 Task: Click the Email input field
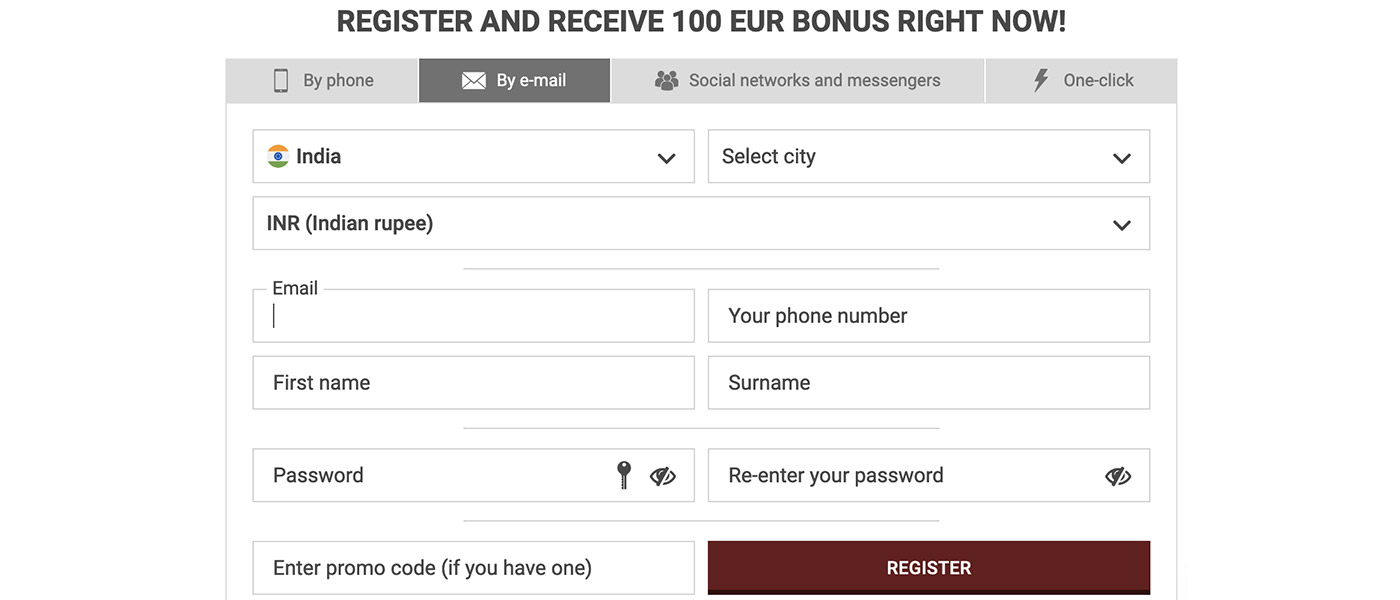472,316
